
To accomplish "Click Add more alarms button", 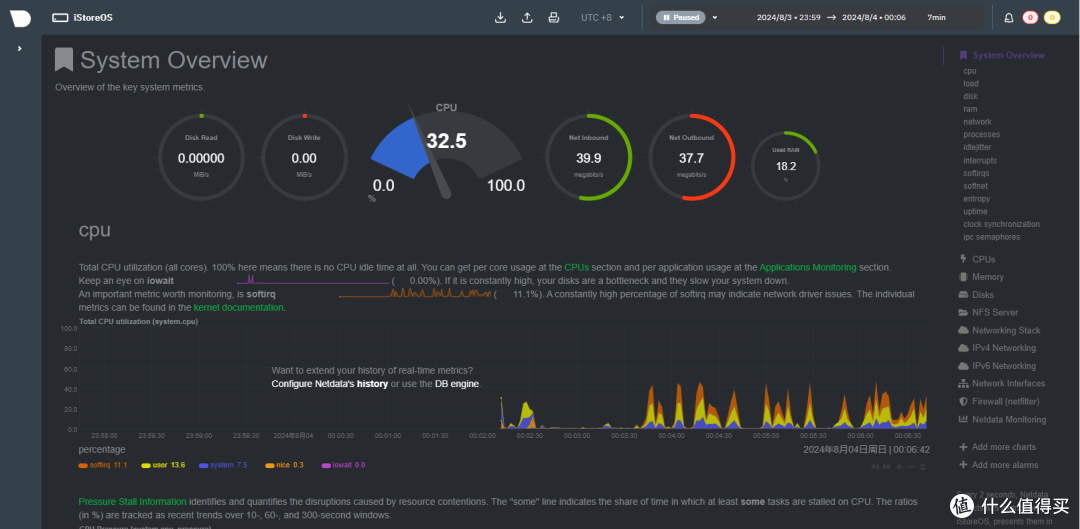I will 998,465.
